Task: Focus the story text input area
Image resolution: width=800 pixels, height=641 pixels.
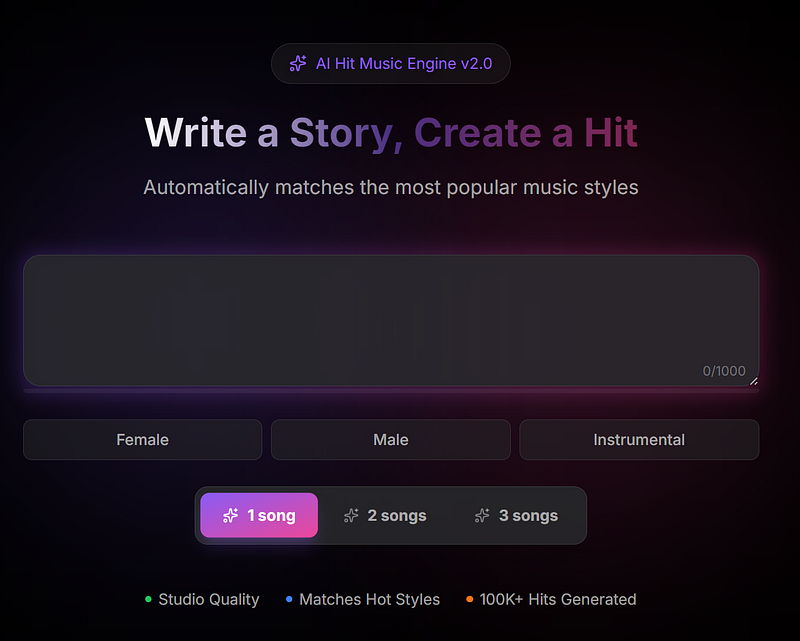Action: 391,320
